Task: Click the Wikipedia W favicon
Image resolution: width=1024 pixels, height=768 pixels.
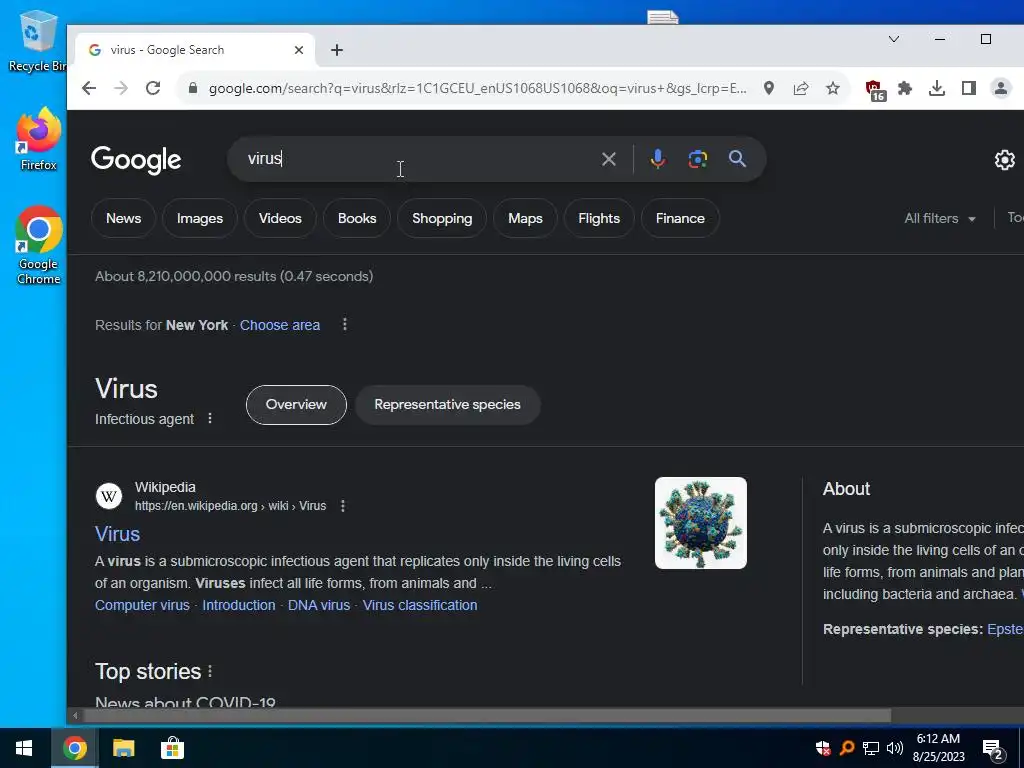Action: (109, 496)
